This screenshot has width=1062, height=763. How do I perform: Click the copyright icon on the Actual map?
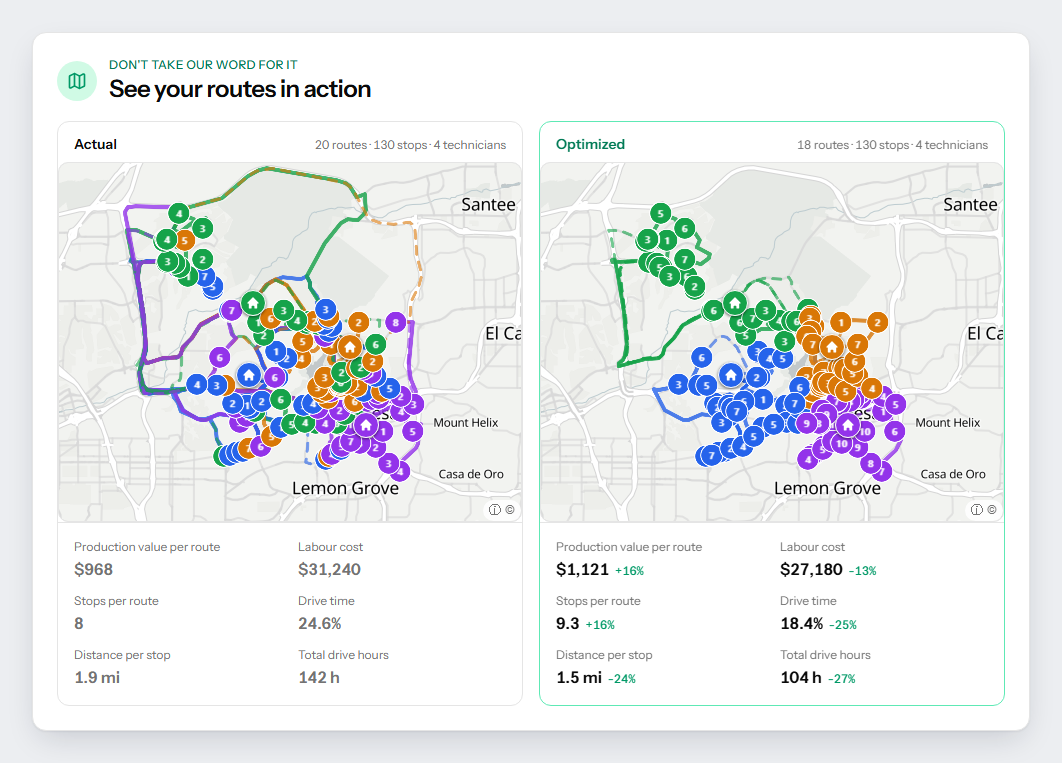click(509, 510)
